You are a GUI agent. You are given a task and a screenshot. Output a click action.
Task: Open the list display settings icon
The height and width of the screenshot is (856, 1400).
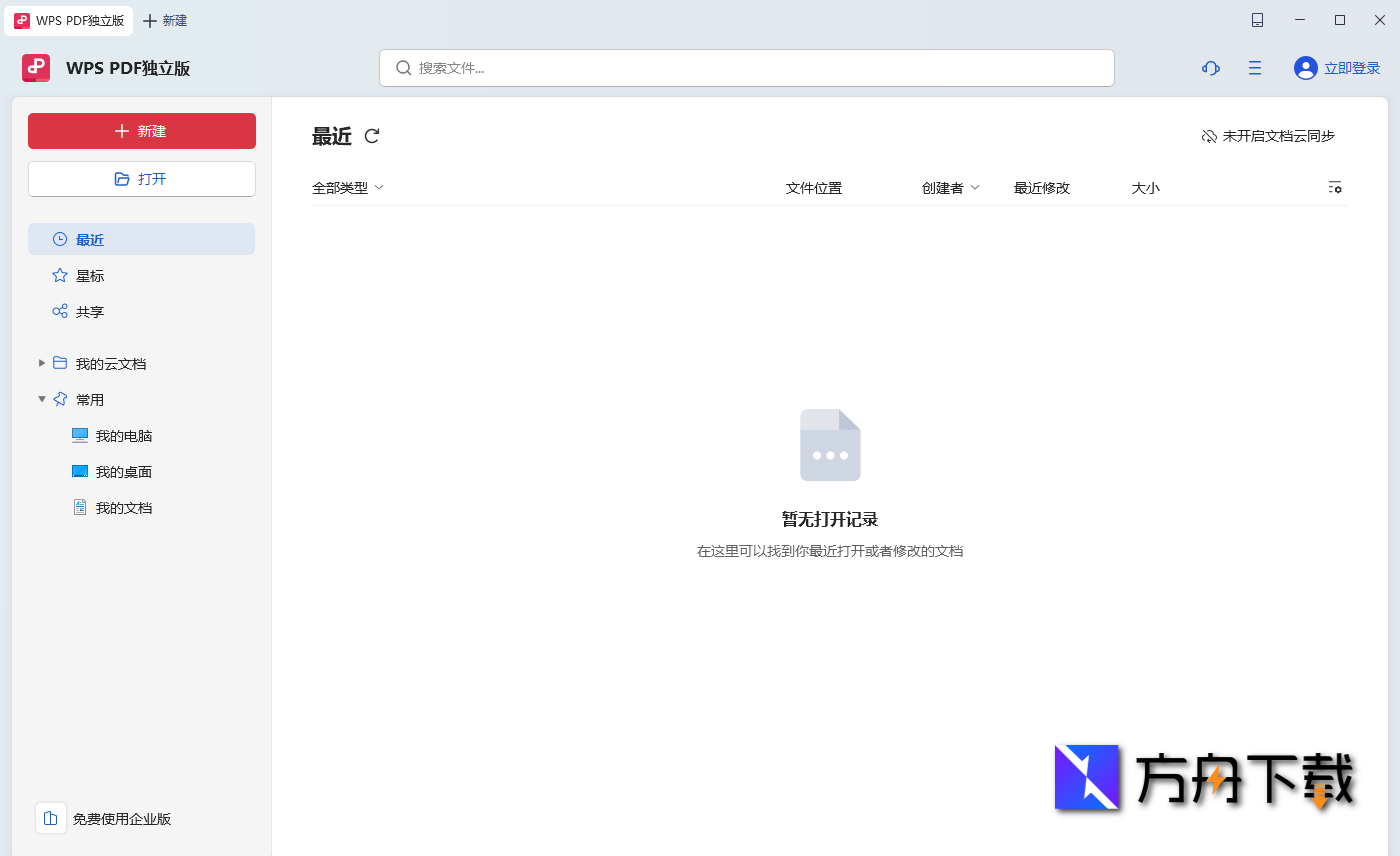[1334, 187]
